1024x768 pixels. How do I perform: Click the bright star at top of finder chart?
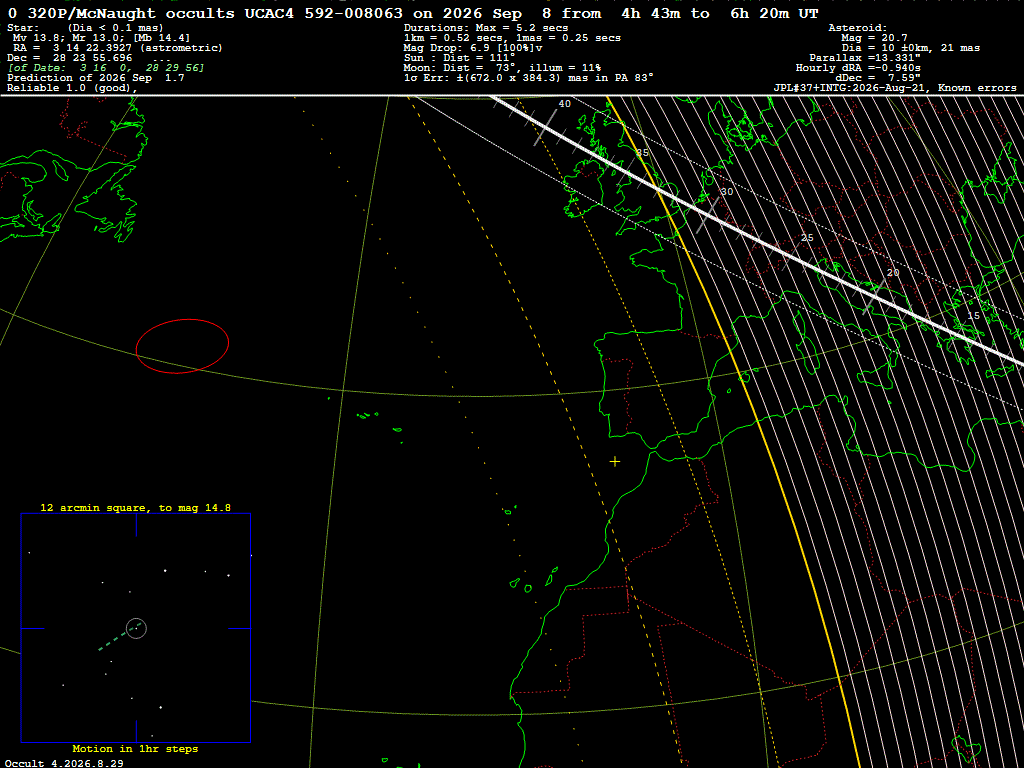165,571
